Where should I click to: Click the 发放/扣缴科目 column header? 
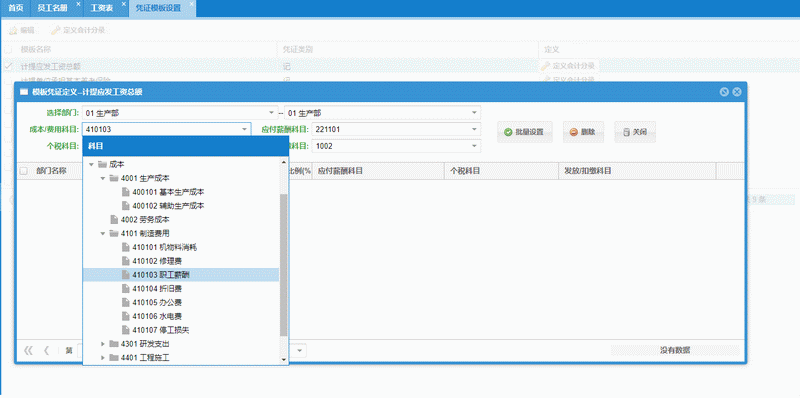[x=637, y=171]
